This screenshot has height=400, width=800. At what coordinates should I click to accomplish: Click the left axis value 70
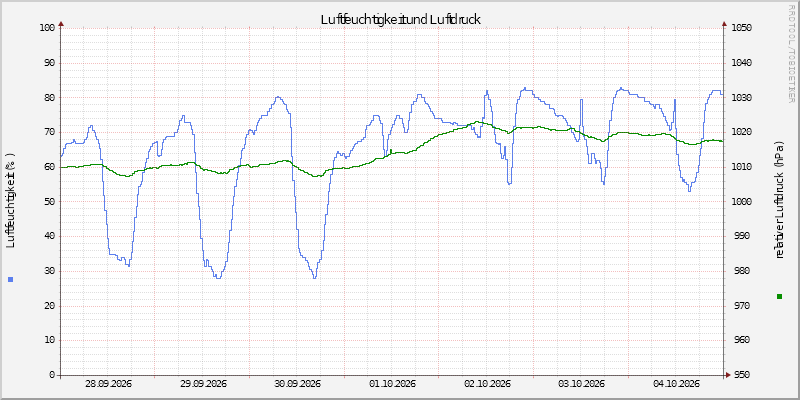point(49,133)
